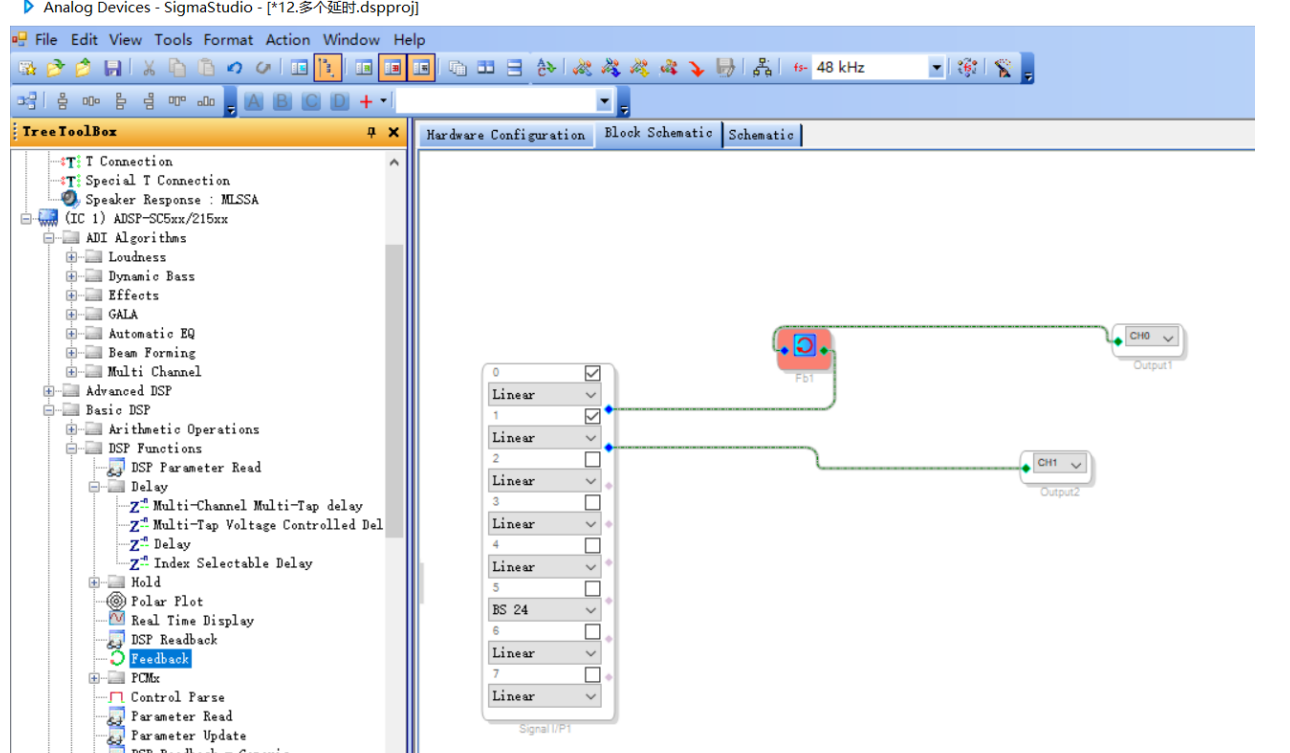Collapse the Delay folder
The height and width of the screenshot is (753, 1290).
point(95,487)
